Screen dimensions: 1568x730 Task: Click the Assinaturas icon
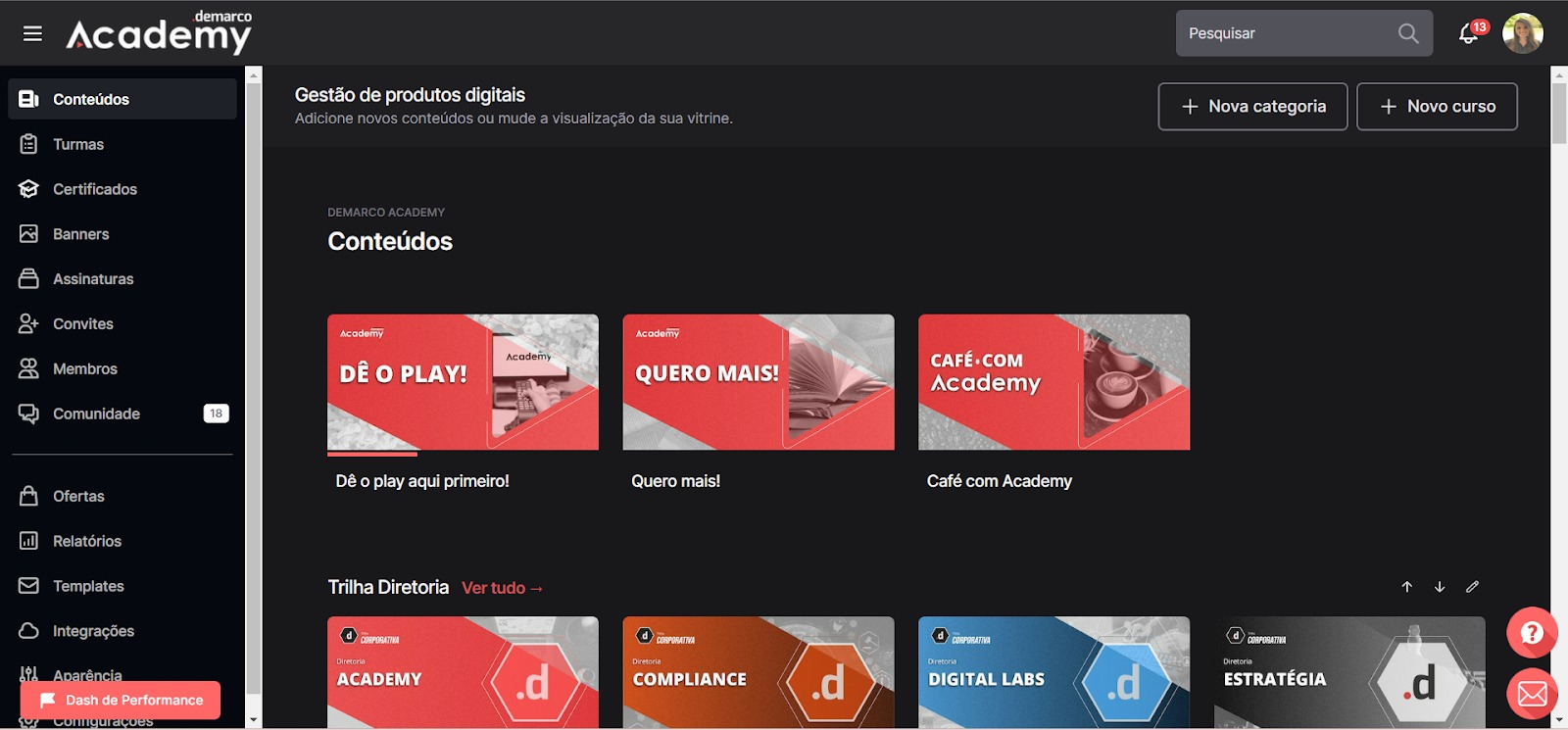click(28, 278)
